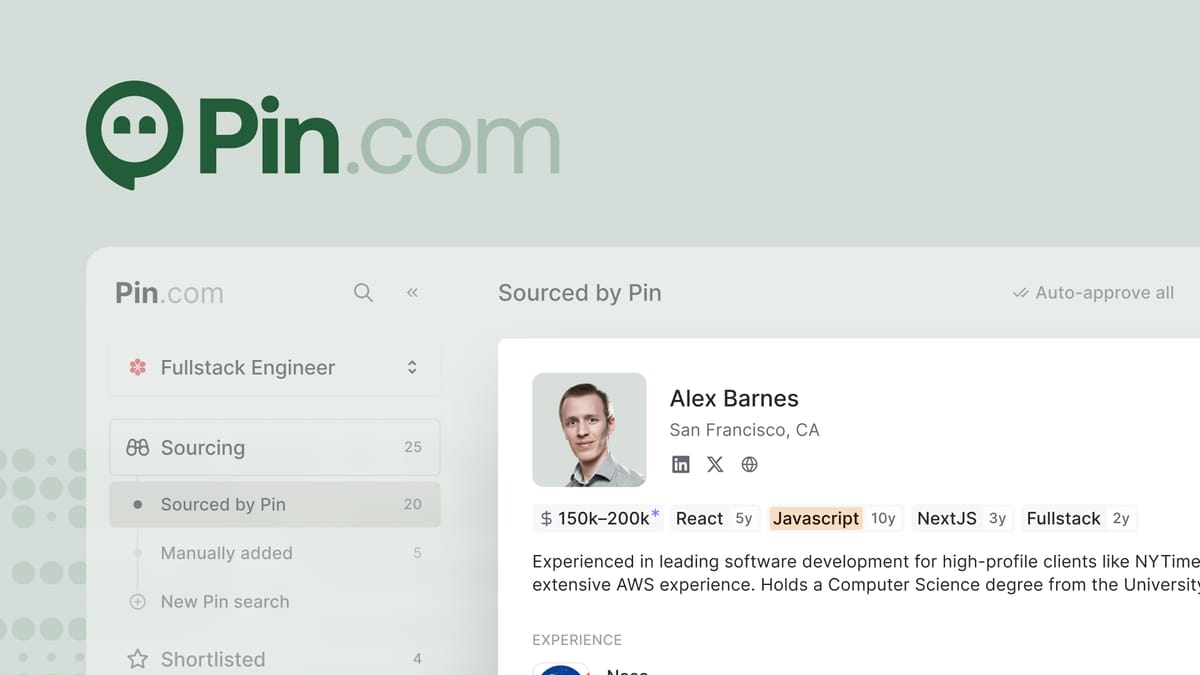Image resolution: width=1200 pixels, height=675 pixels.
Task: Collapse the sidebar using the double chevron
Action: tap(412, 292)
